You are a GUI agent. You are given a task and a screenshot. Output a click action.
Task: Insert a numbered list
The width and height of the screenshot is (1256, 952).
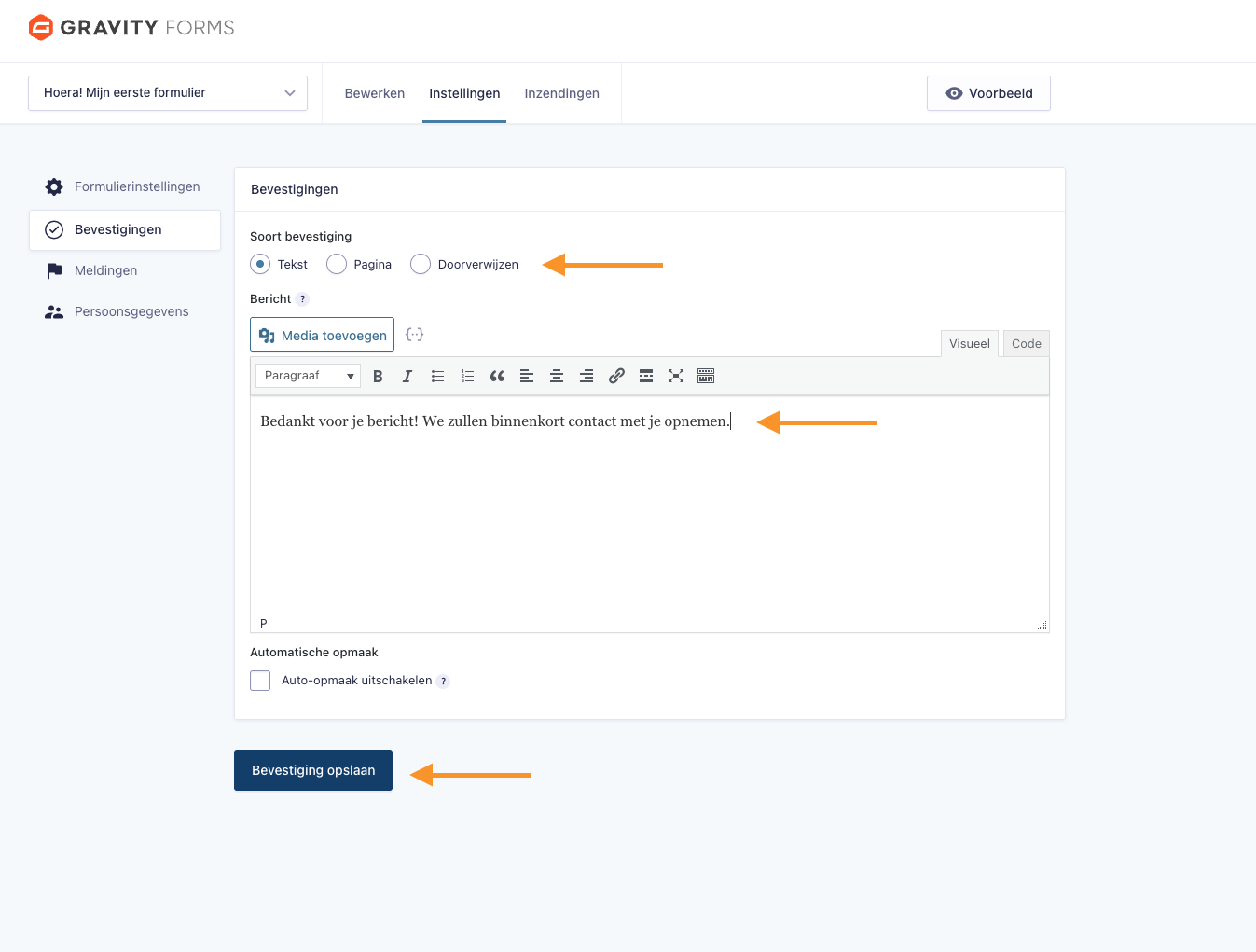(x=467, y=376)
